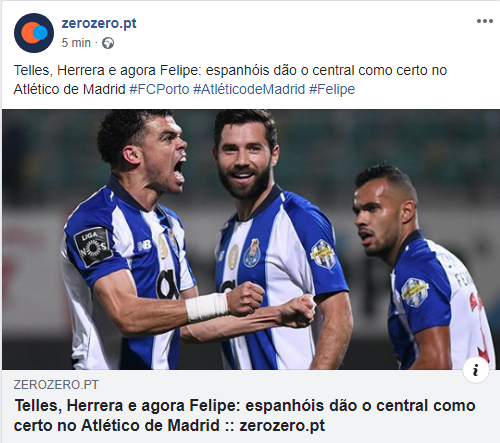The image size is (500, 443).
Task: Open the '5 min' post timestamp
Action: [76, 43]
